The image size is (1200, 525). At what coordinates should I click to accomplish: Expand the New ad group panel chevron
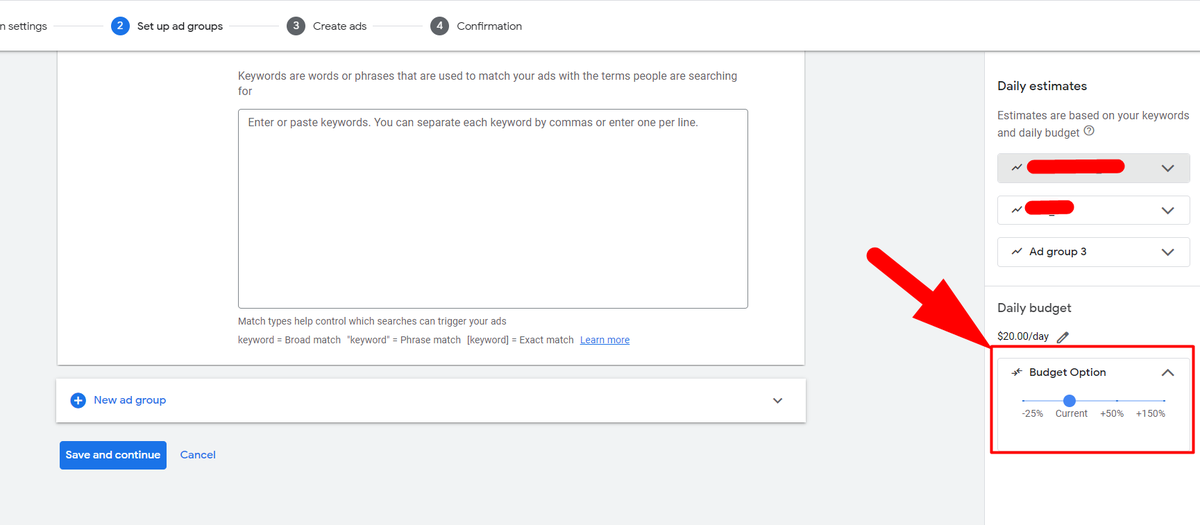[x=778, y=401]
